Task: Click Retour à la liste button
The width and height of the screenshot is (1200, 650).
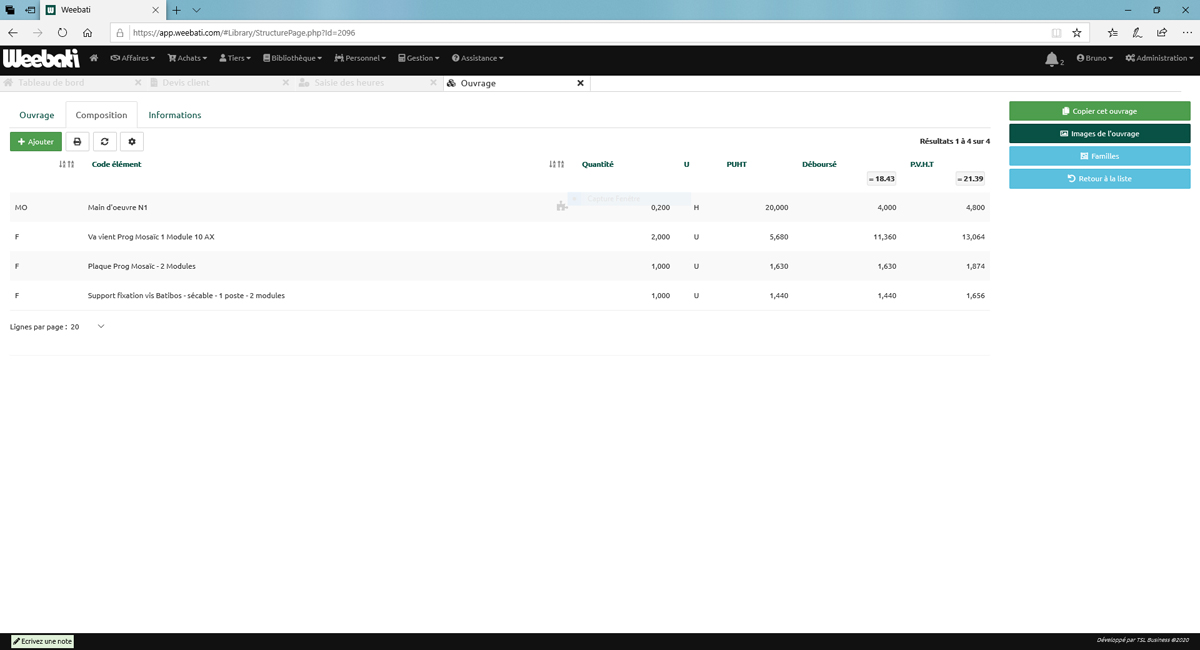Action: pos(1099,179)
